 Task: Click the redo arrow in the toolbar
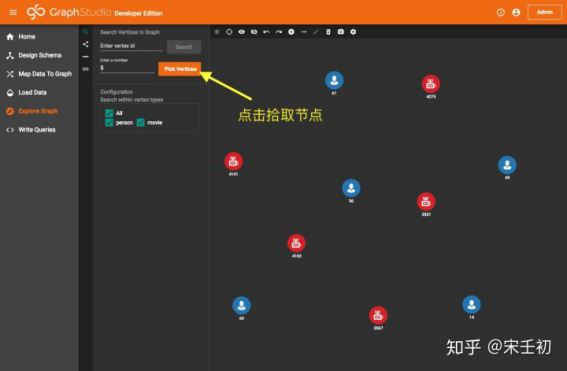[x=278, y=32]
